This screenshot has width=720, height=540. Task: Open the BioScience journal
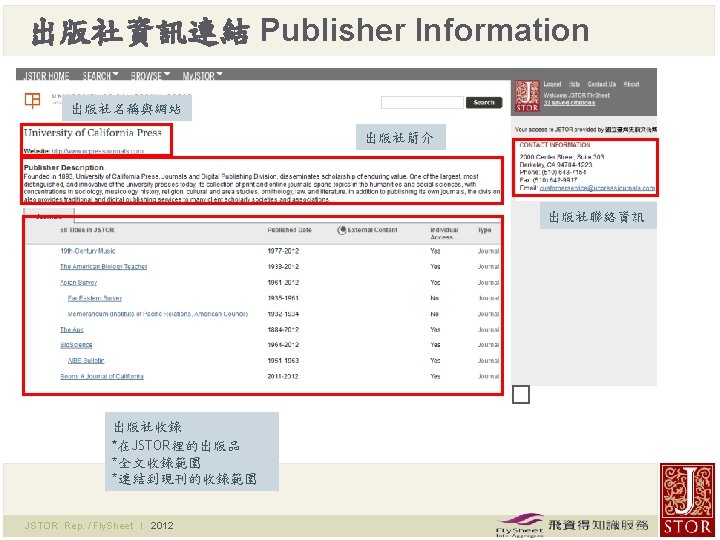click(x=76, y=345)
